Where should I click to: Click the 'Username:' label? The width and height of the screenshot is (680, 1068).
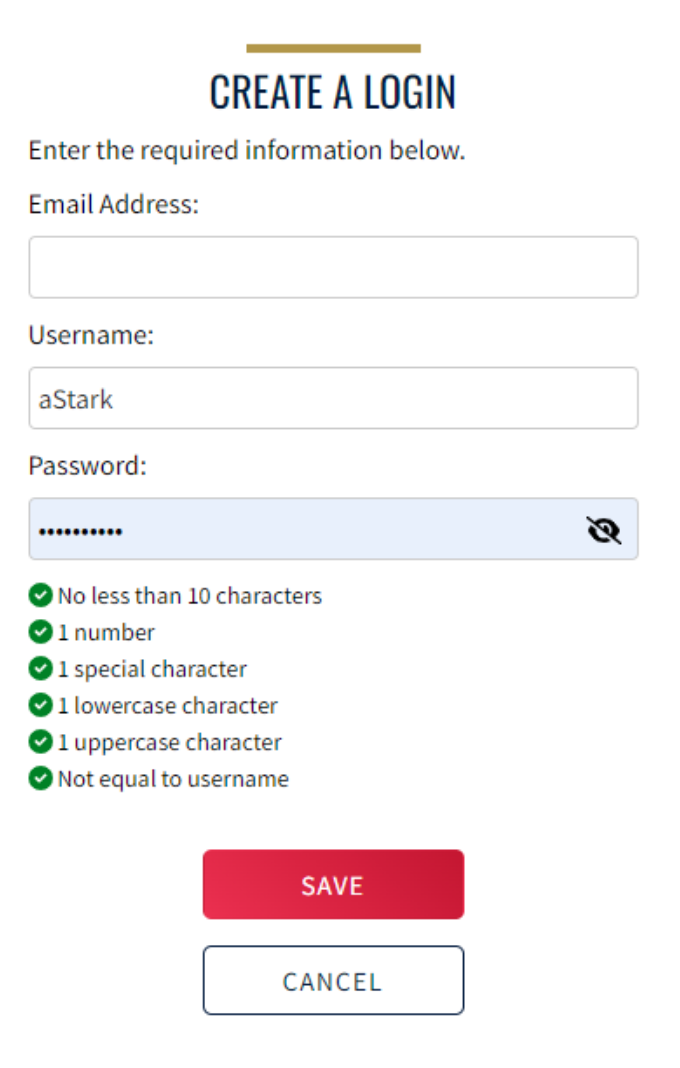point(91,335)
